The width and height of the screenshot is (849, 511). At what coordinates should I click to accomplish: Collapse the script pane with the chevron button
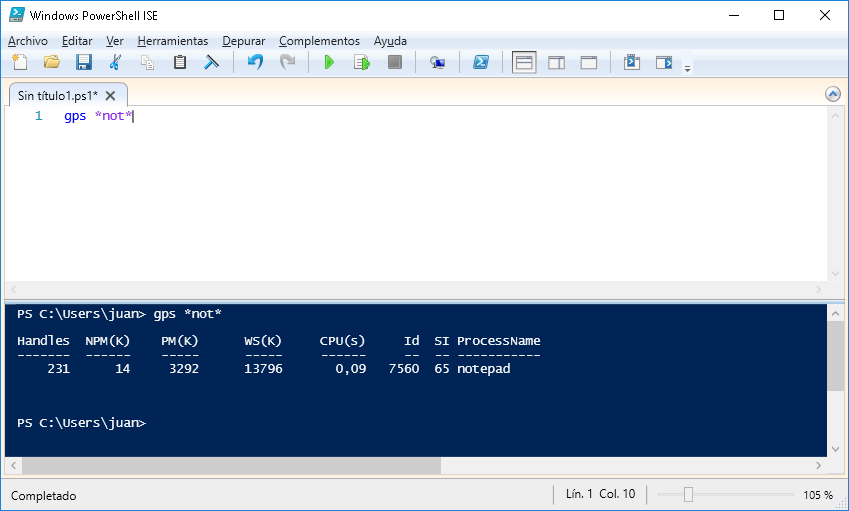[x=832, y=94]
